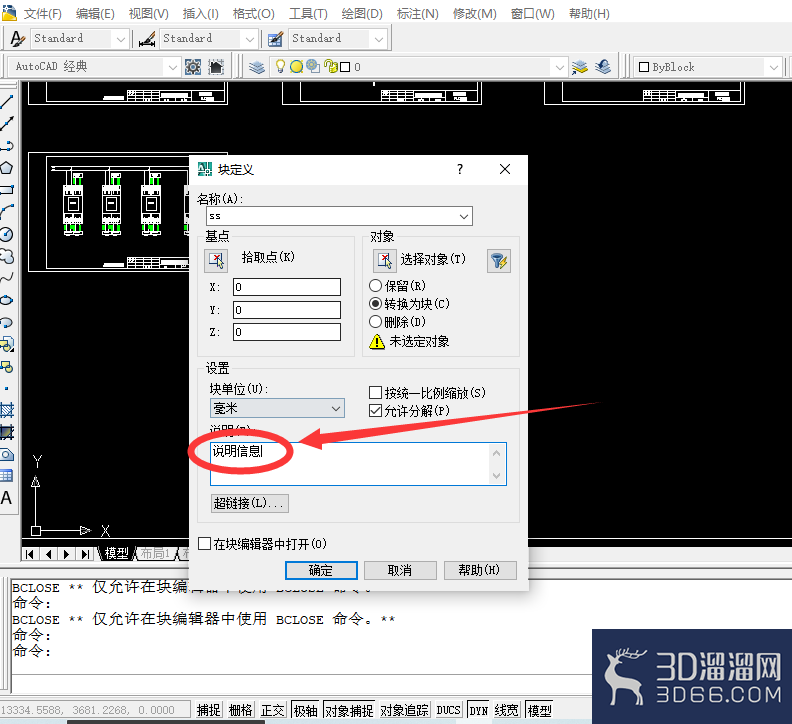Open the text style Standard dropdown
Image resolution: width=792 pixels, height=724 pixels.
click(x=121, y=39)
